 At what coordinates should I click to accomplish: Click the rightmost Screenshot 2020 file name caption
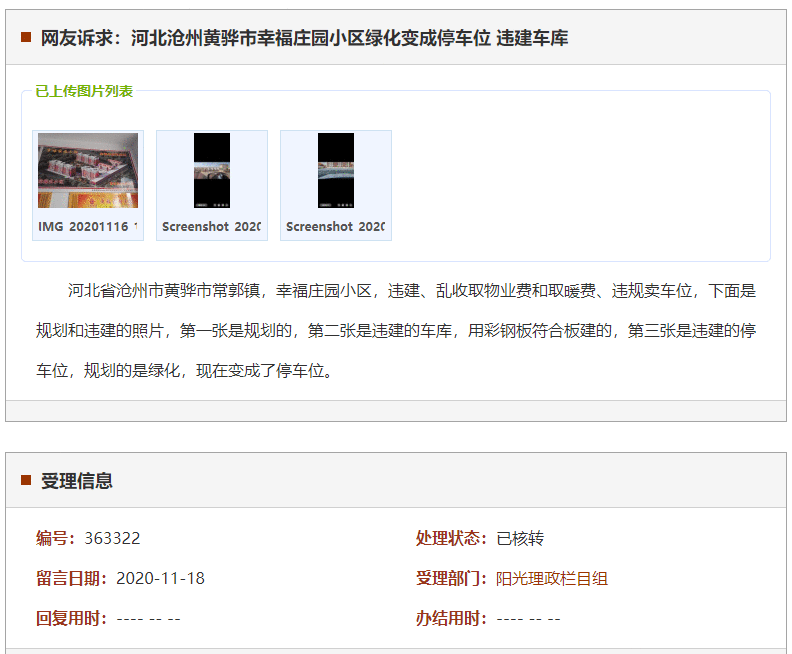coord(336,227)
